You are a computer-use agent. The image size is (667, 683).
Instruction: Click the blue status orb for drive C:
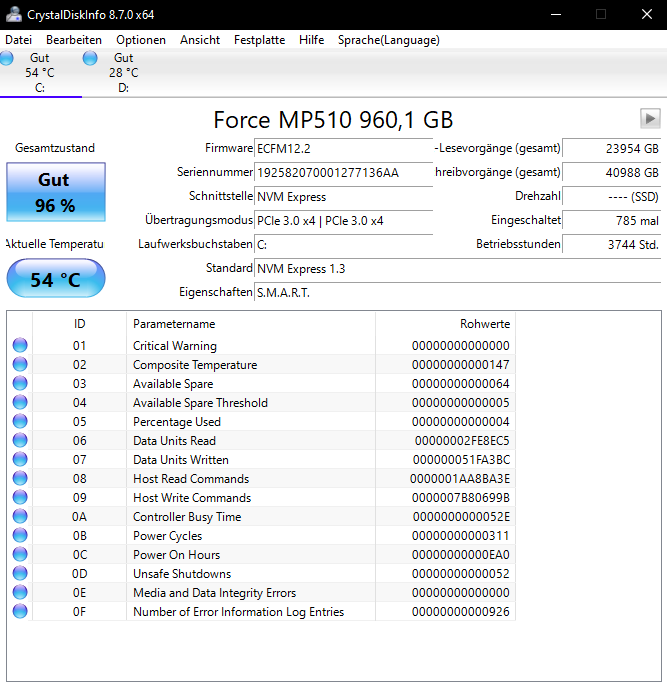[x=7, y=58]
